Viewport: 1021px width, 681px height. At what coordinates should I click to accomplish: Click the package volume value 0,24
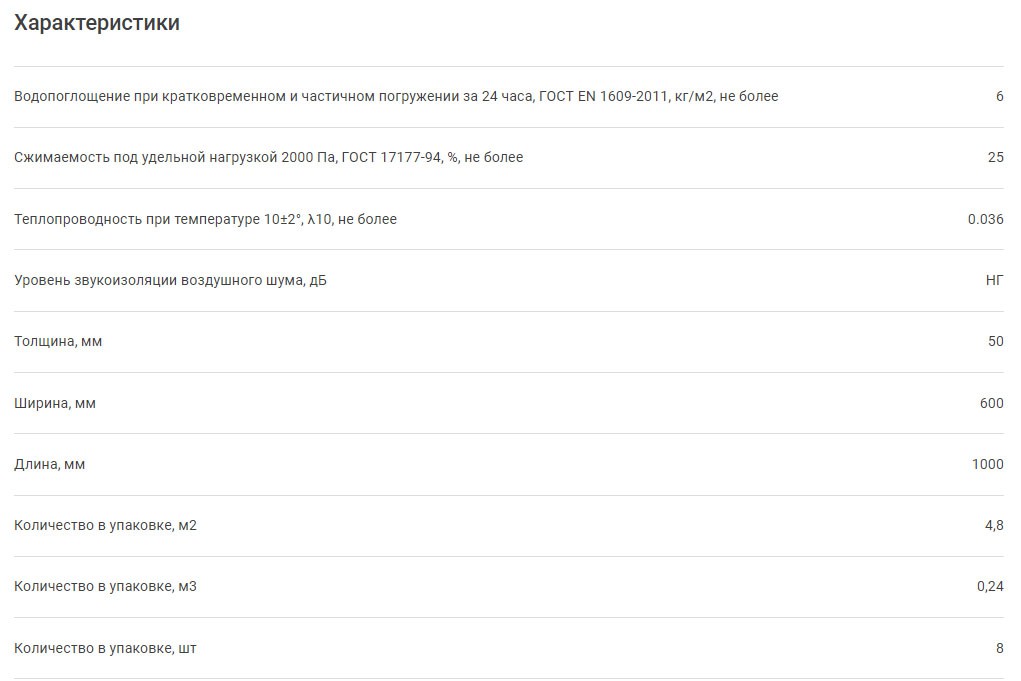tap(990, 587)
